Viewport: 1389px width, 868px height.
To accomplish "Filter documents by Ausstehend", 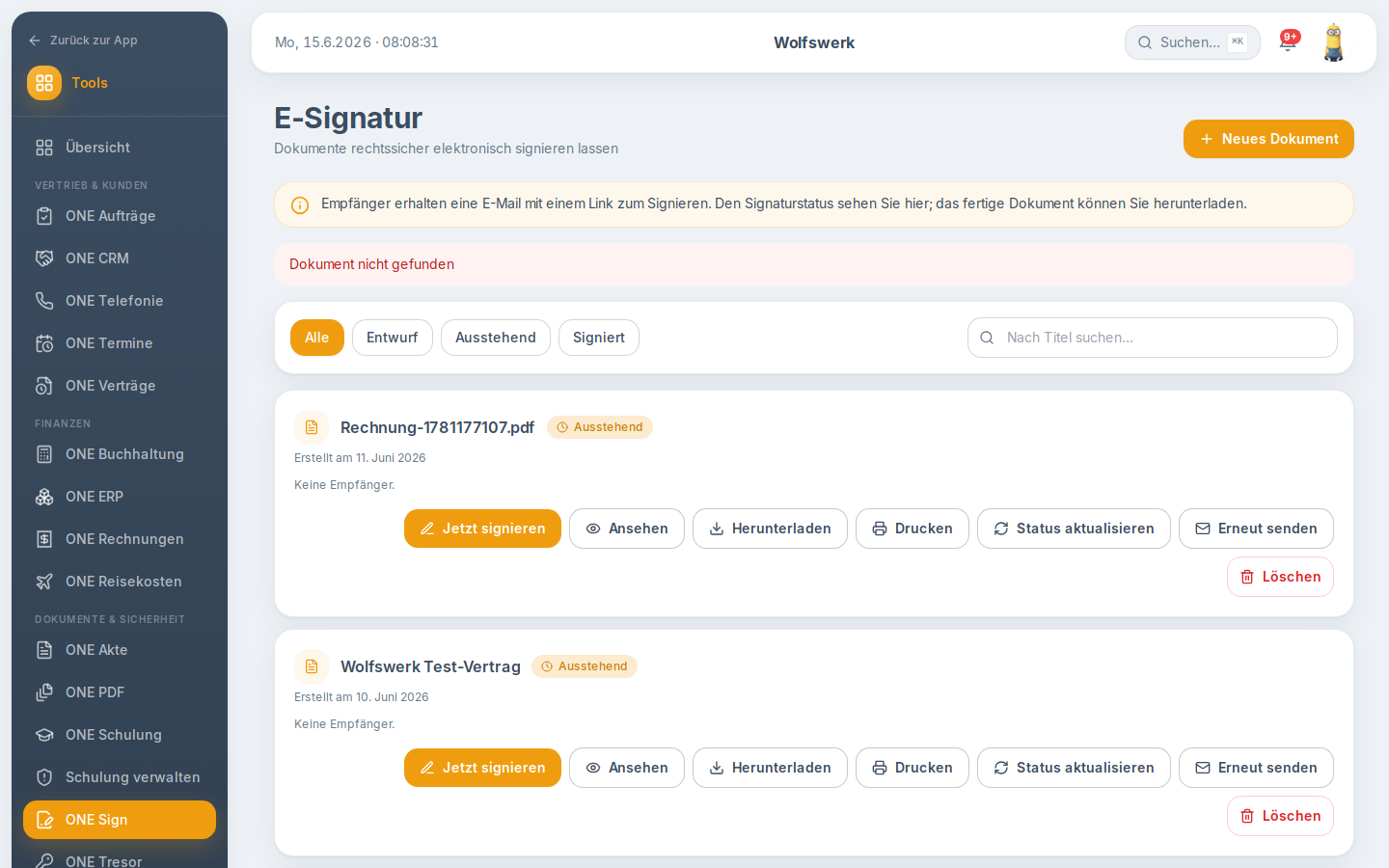I will (496, 338).
